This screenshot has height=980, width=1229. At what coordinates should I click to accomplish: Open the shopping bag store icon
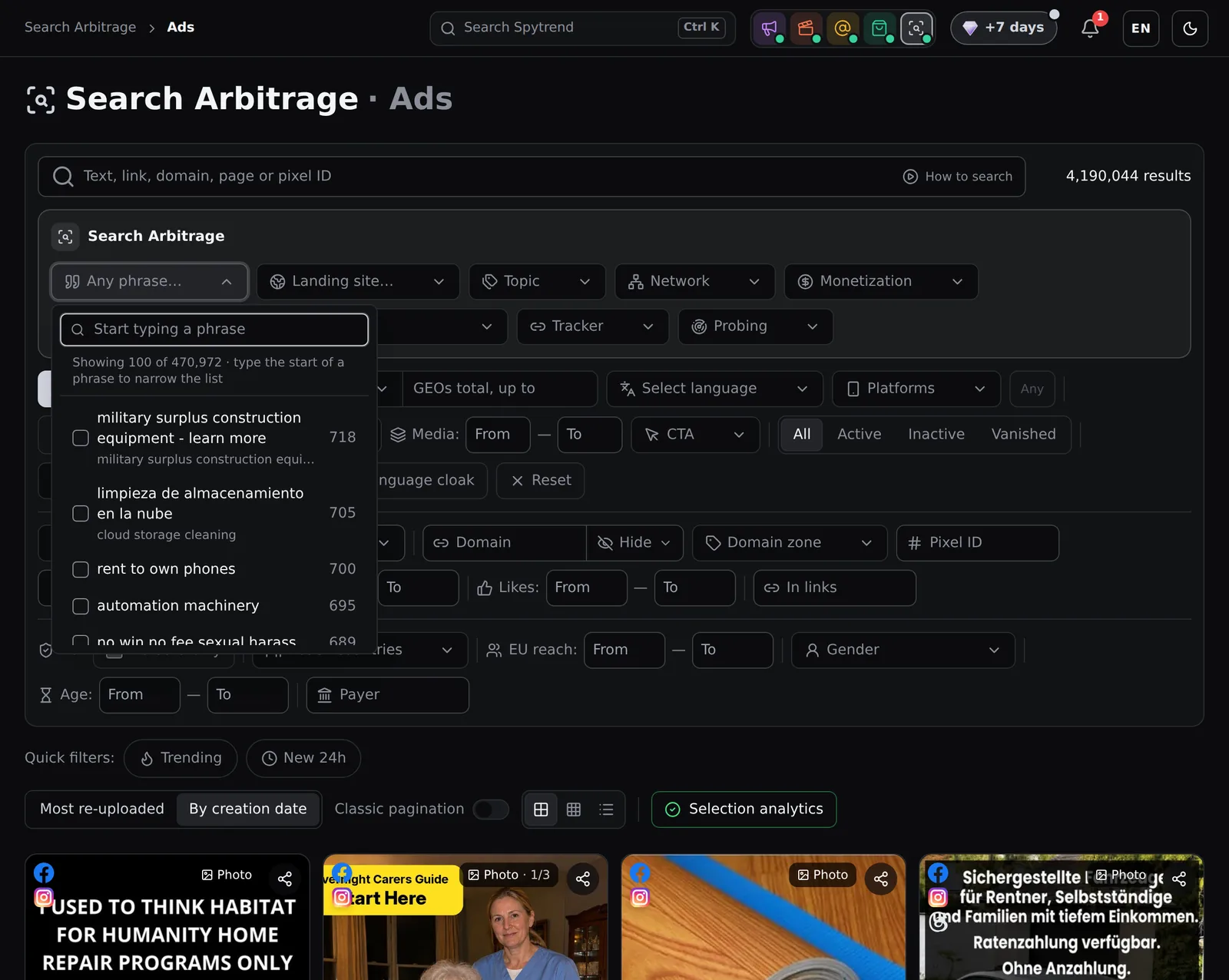click(x=880, y=28)
